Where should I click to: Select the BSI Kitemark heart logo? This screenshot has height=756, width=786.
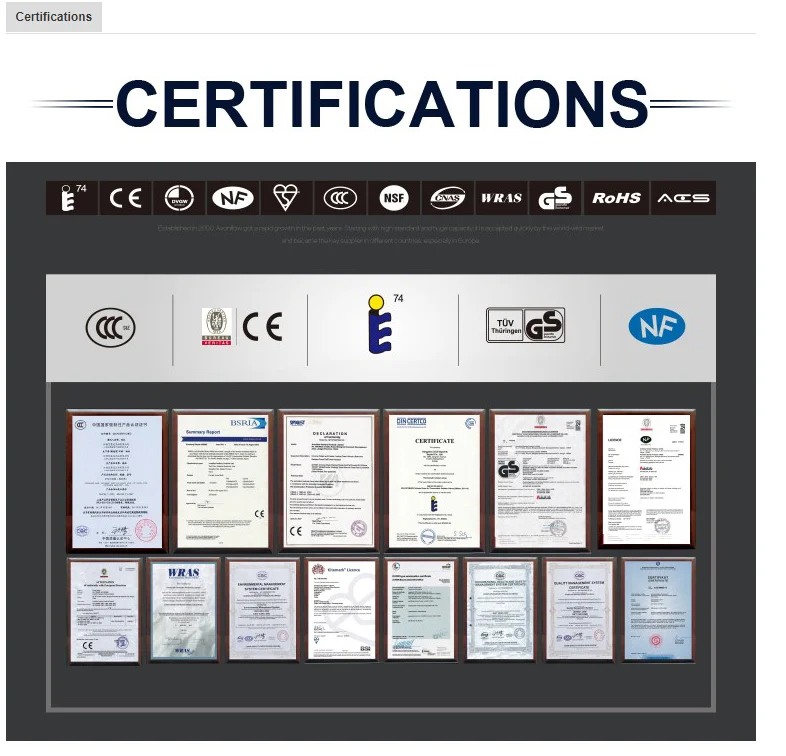click(286, 198)
